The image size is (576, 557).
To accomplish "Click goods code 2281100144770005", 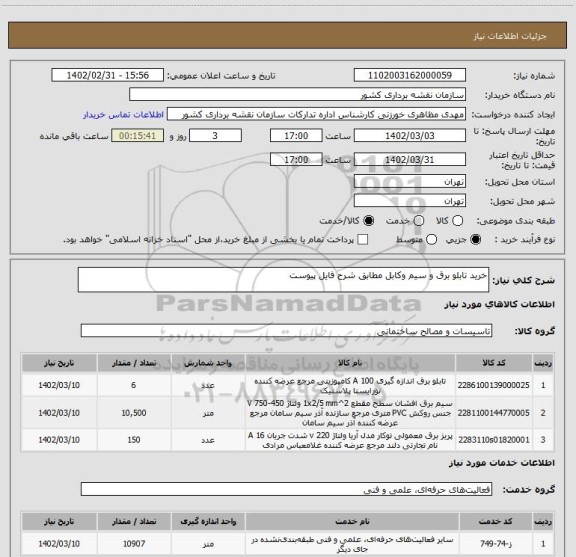I will [493, 413].
